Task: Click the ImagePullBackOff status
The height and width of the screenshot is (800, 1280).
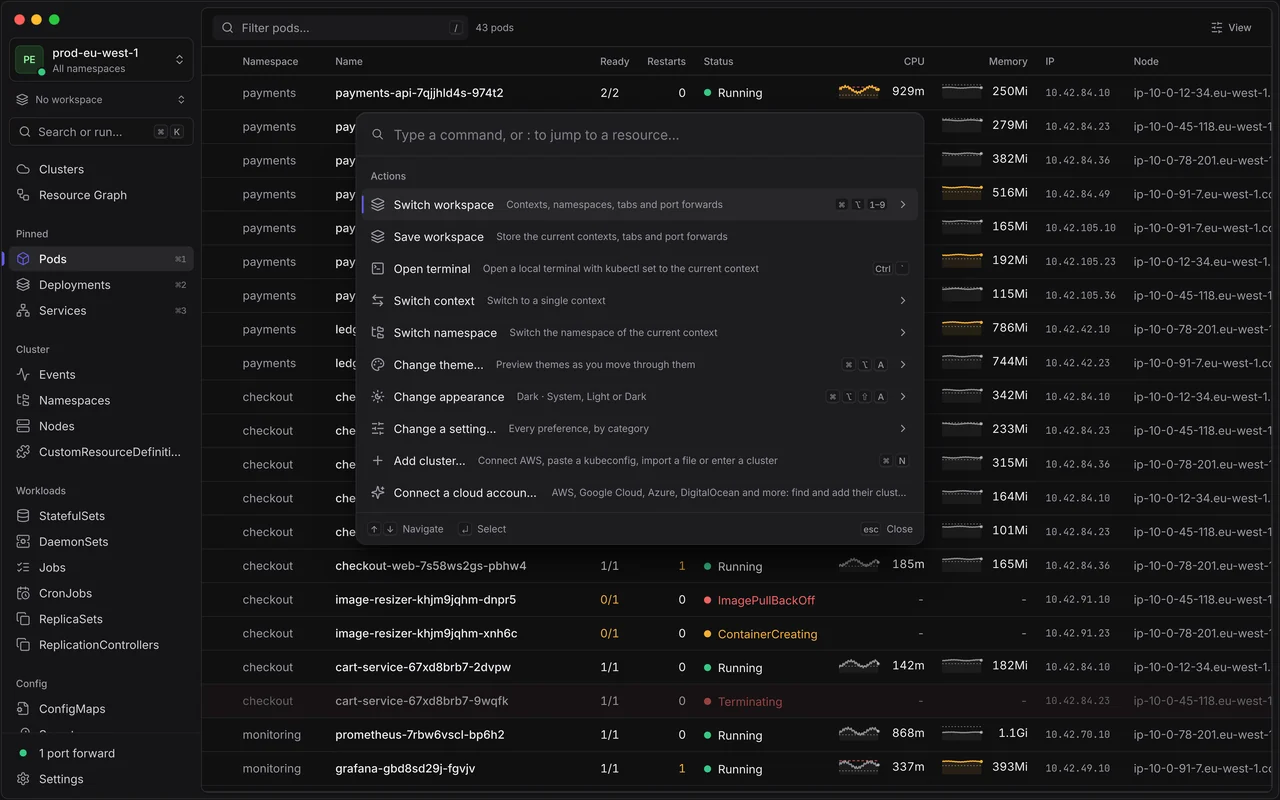Action: pos(766,600)
